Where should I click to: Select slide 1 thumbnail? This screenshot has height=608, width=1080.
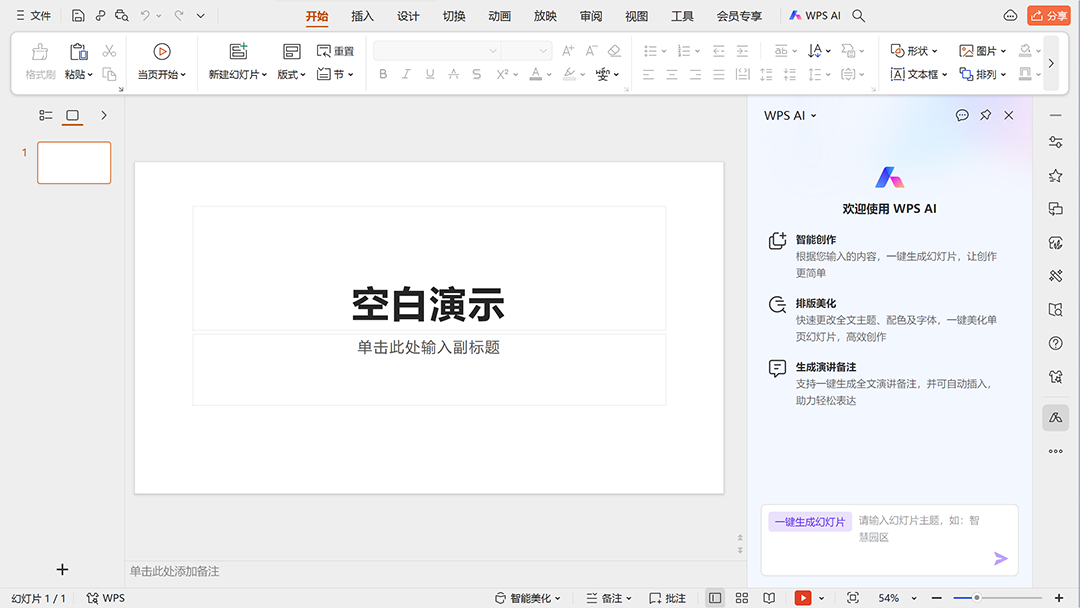click(74, 163)
